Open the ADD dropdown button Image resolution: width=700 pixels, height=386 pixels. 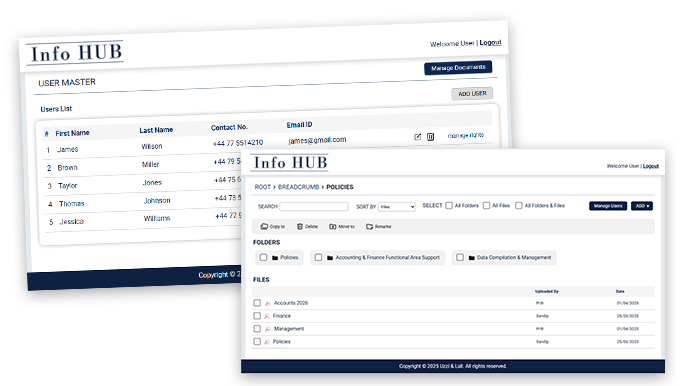point(642,206)
